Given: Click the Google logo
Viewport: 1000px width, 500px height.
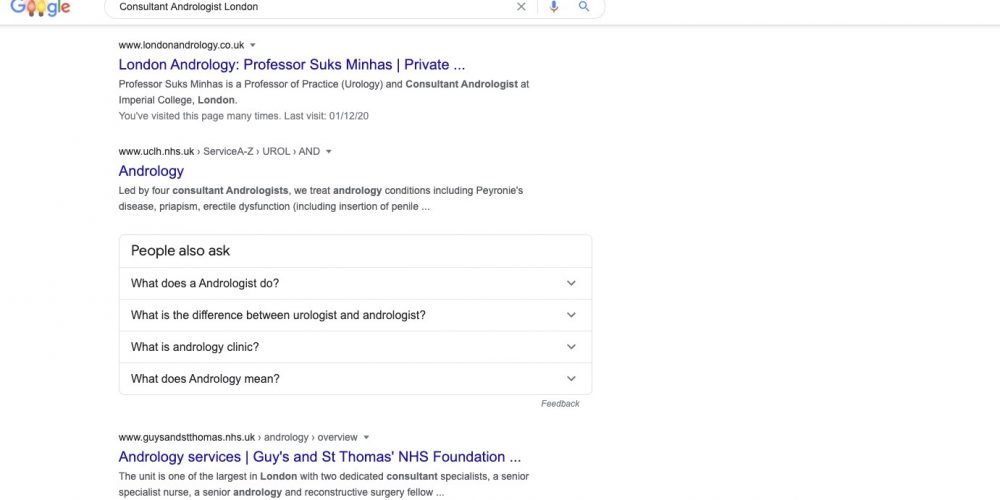Looking at the screenshot, I should pyautogui.click(x=40, y=8).
